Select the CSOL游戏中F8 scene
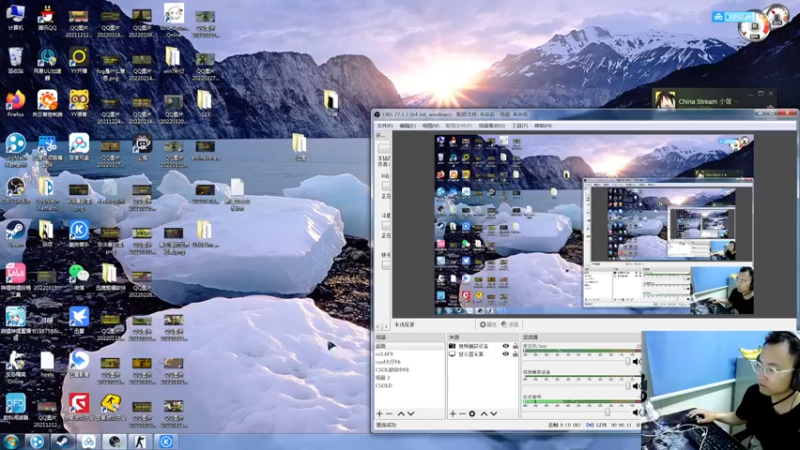 click(x=409, y=369)
